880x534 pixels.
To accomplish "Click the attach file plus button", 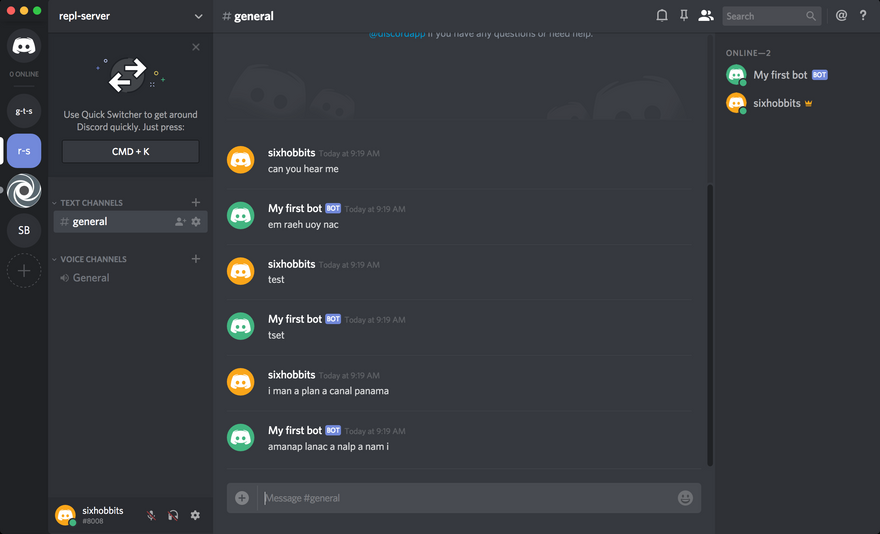I will [x=242, y=498].
